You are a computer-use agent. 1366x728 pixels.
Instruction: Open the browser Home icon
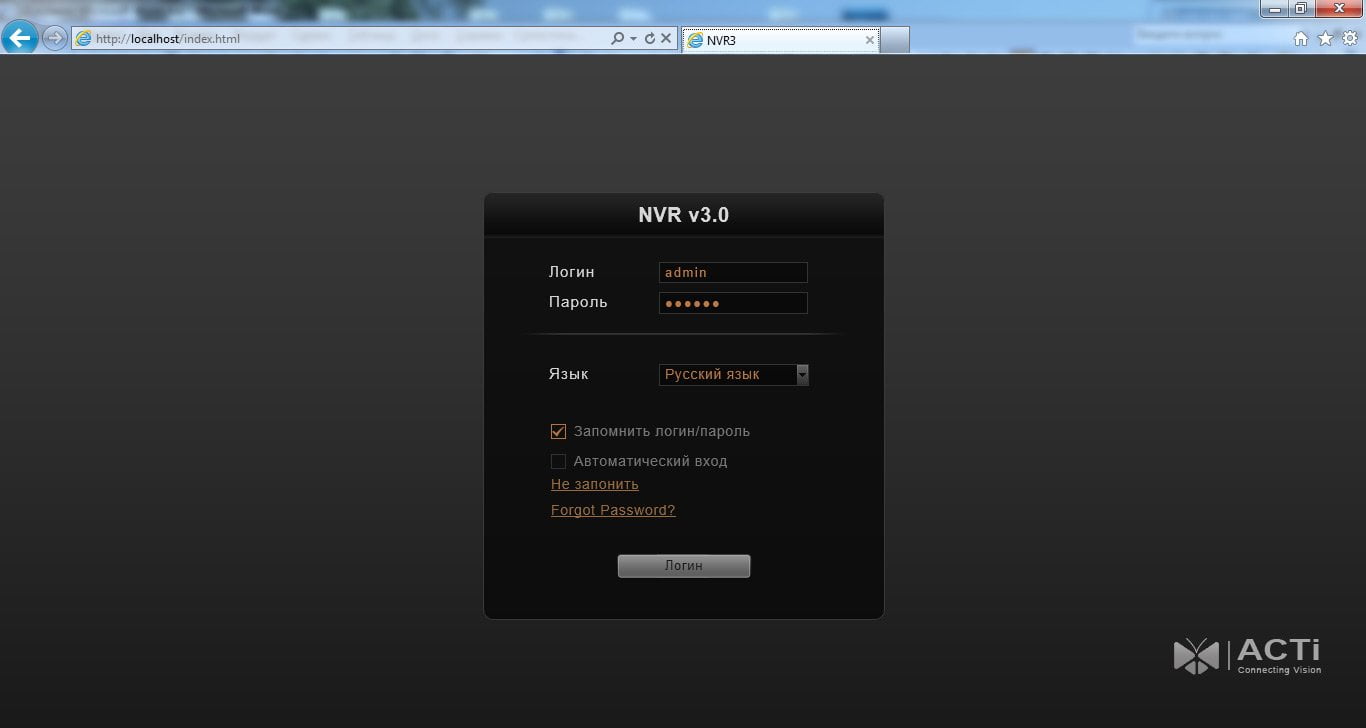(1301, 39)
